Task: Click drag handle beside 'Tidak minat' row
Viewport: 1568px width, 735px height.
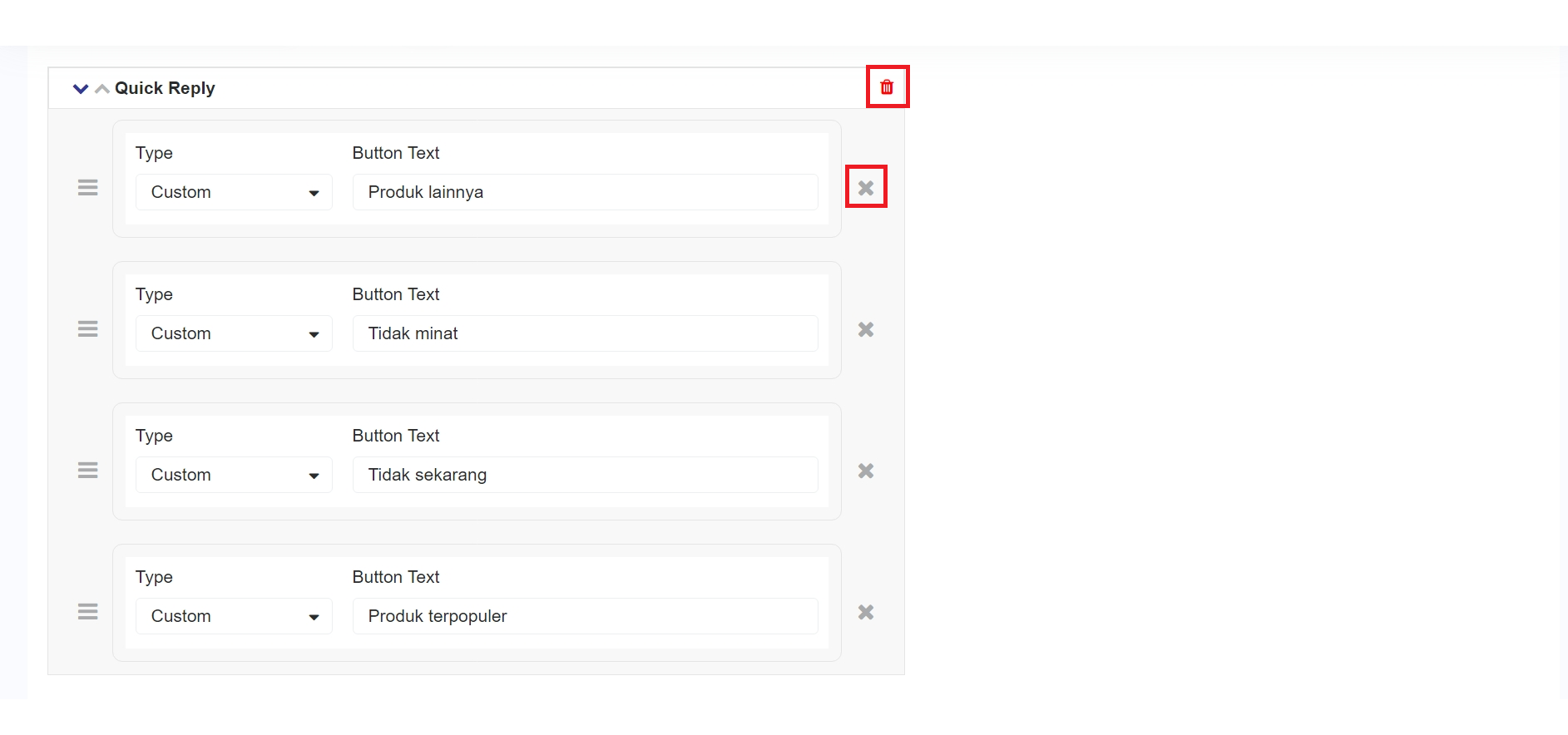Action: pos(87,329)
